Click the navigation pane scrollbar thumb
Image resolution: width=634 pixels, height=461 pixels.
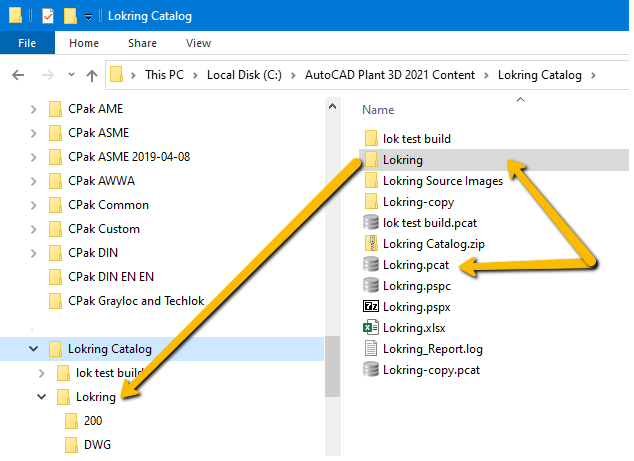pos(332,367)
